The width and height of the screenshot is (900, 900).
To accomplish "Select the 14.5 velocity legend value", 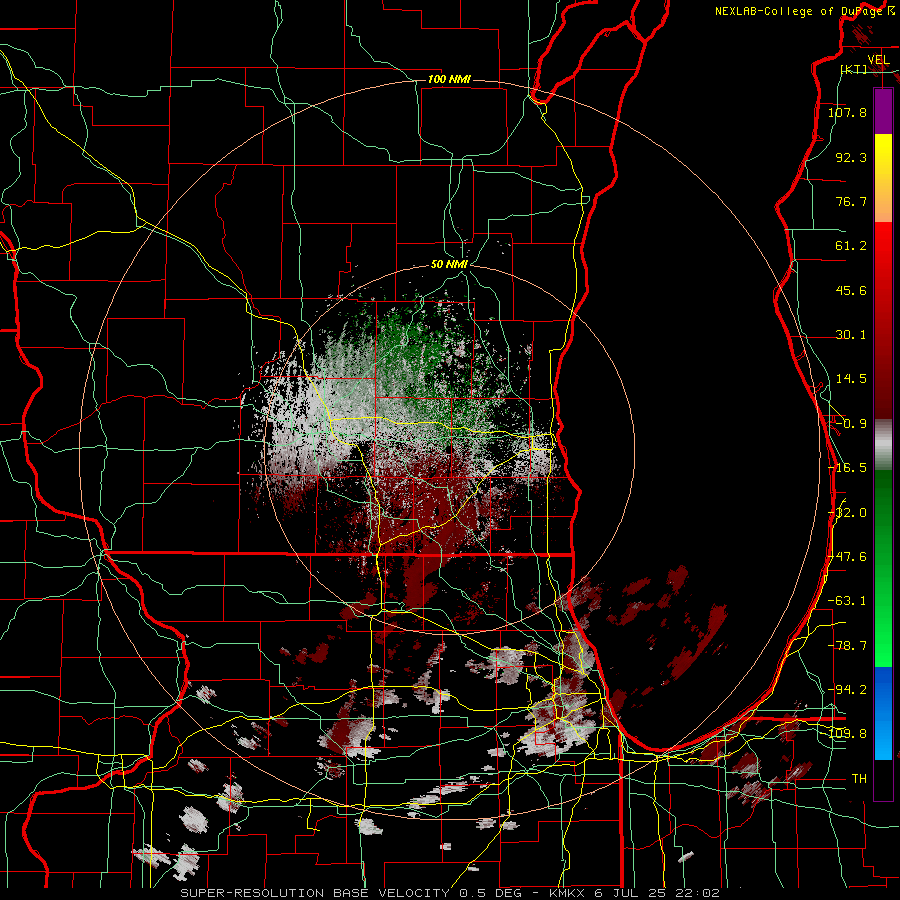I will (851, 379).
